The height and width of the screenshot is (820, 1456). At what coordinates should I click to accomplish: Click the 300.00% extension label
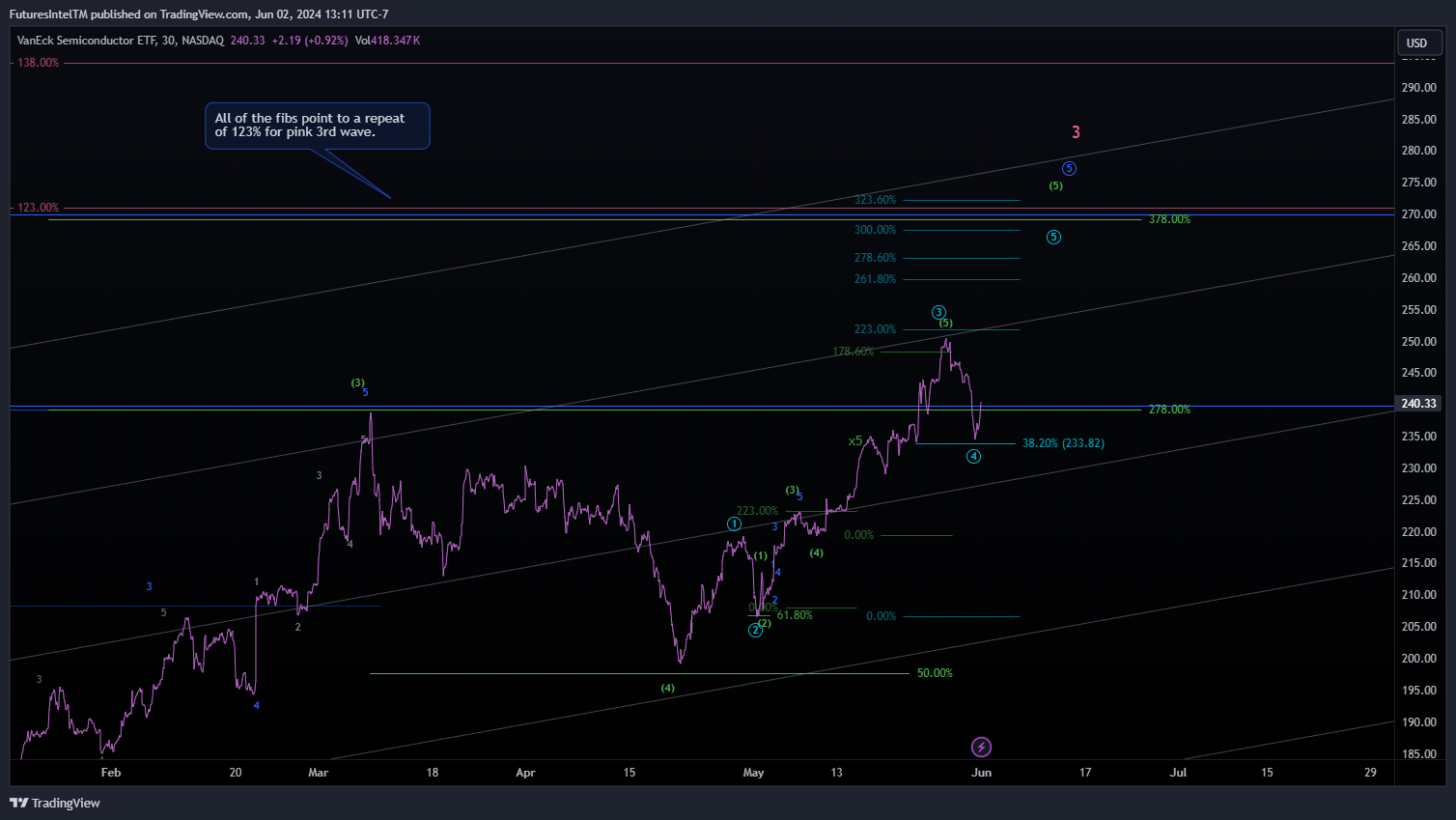[x=875, y=230]
